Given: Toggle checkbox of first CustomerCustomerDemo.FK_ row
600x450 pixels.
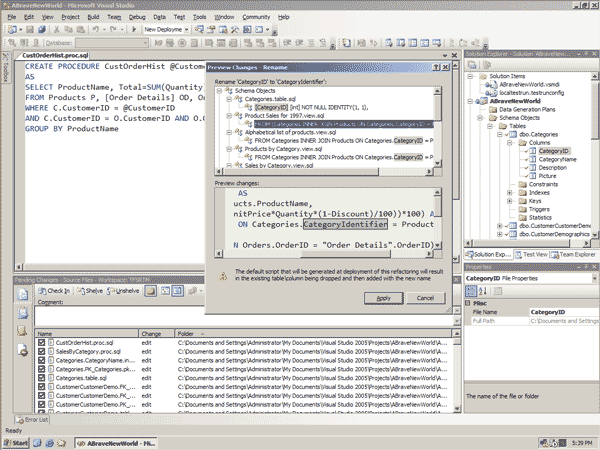Looking at the screenshot, I should [x=41, y=386].
